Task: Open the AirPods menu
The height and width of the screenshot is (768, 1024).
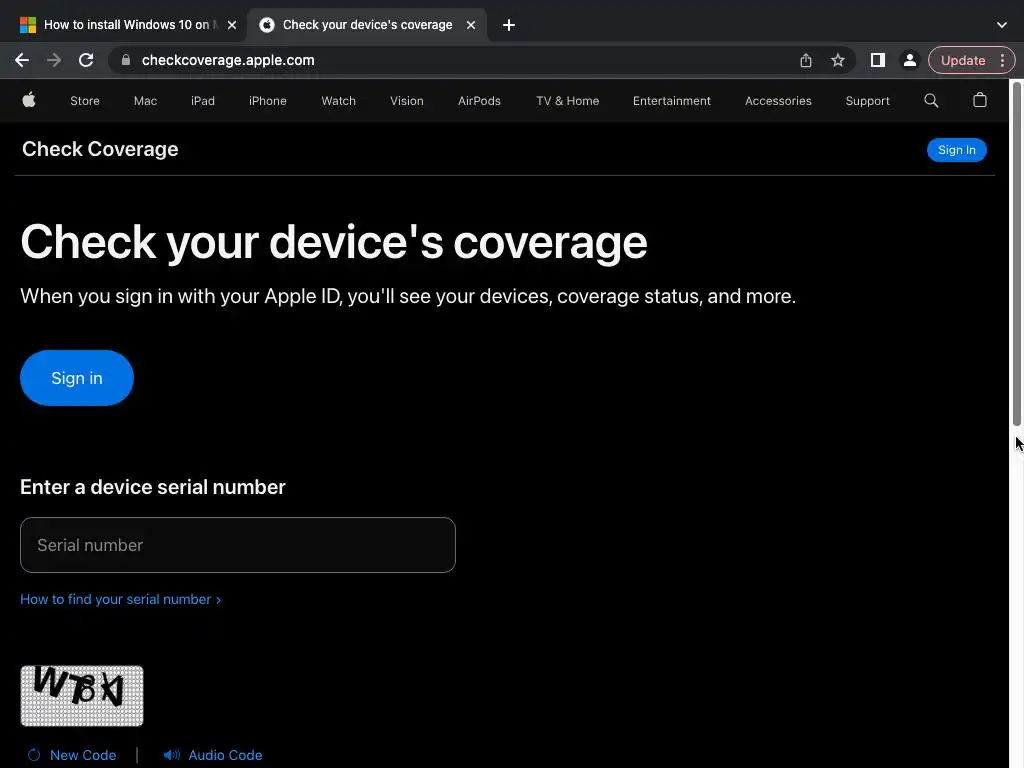Action: point(479,101)
